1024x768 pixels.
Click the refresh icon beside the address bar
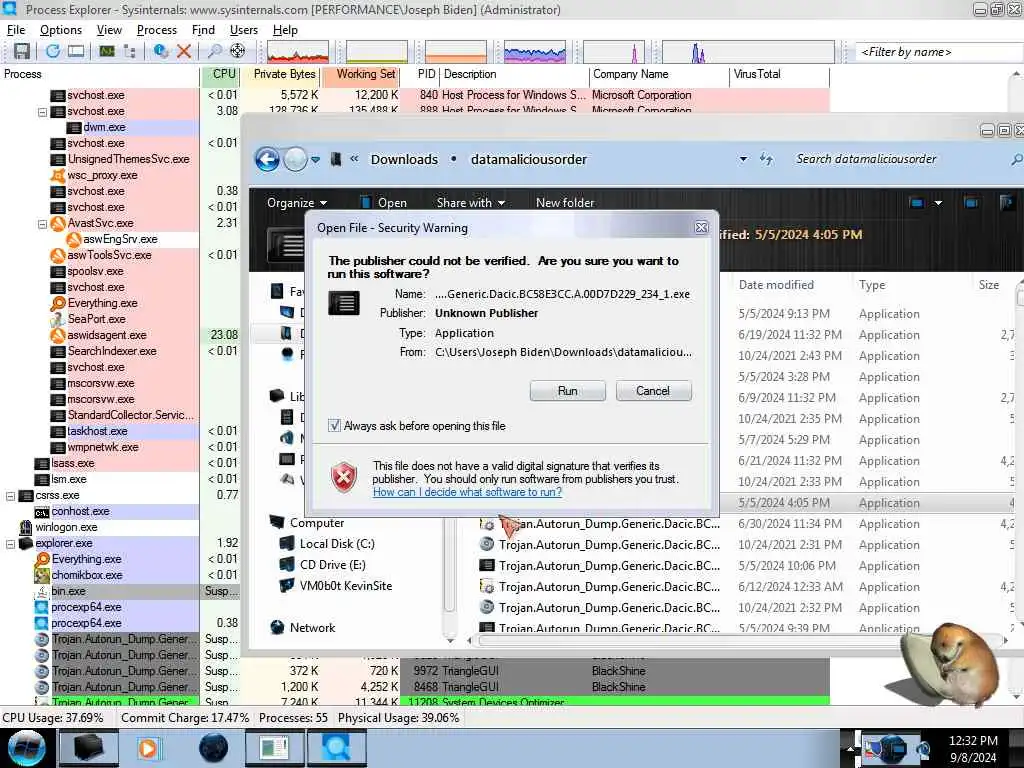[x=767, y=159]
